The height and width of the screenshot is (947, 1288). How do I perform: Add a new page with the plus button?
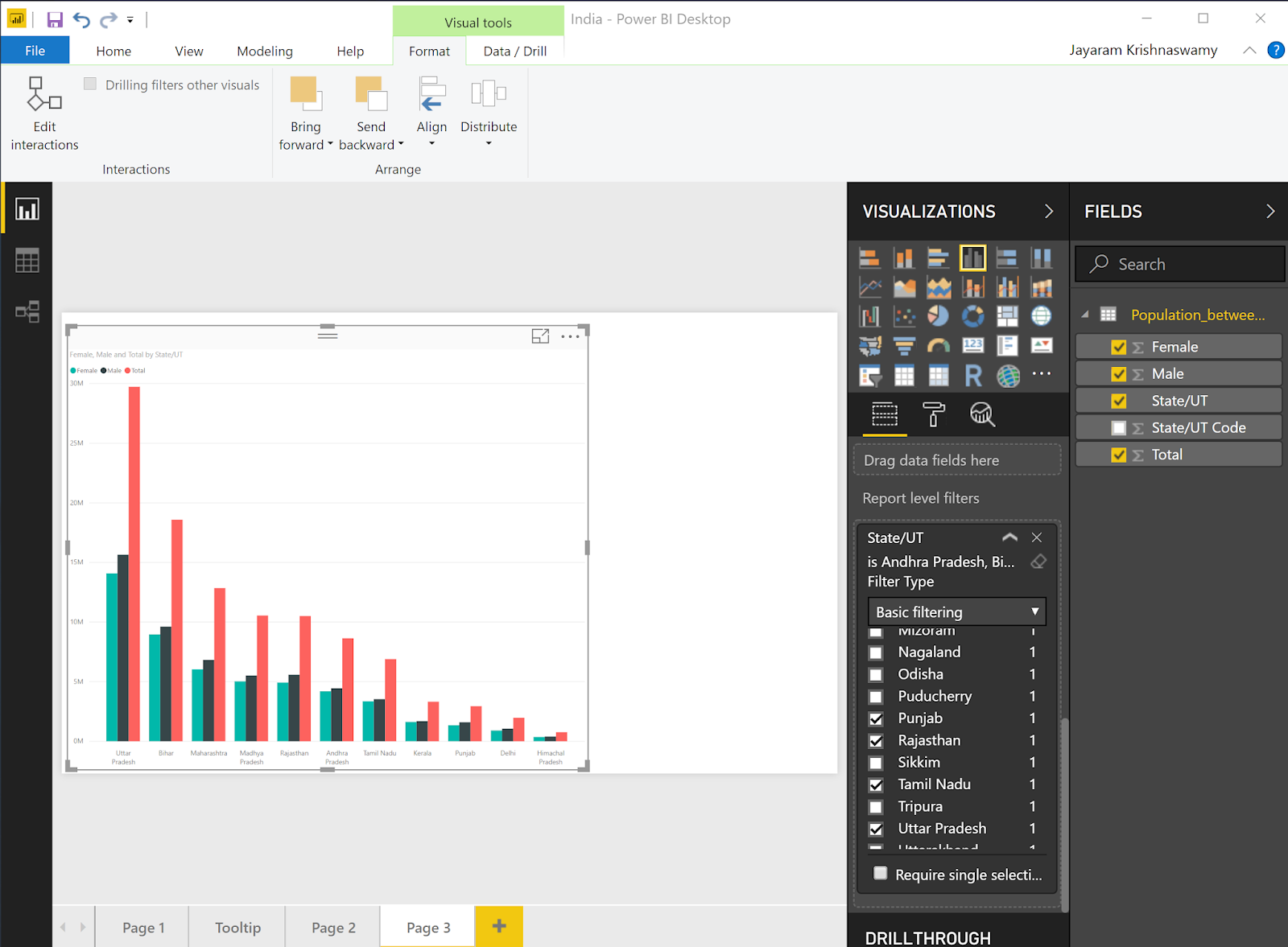click(x=498, y=926)
